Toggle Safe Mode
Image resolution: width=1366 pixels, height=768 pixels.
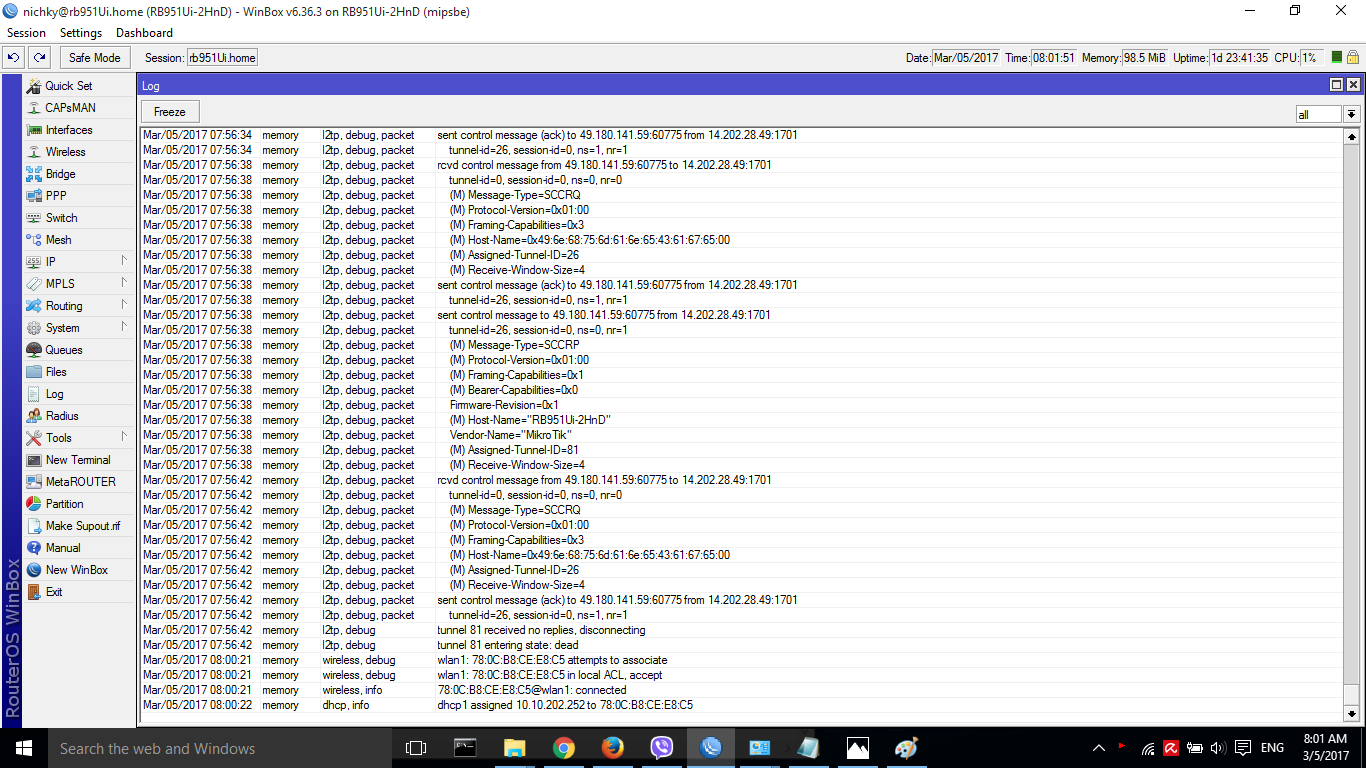pos(94,58)
